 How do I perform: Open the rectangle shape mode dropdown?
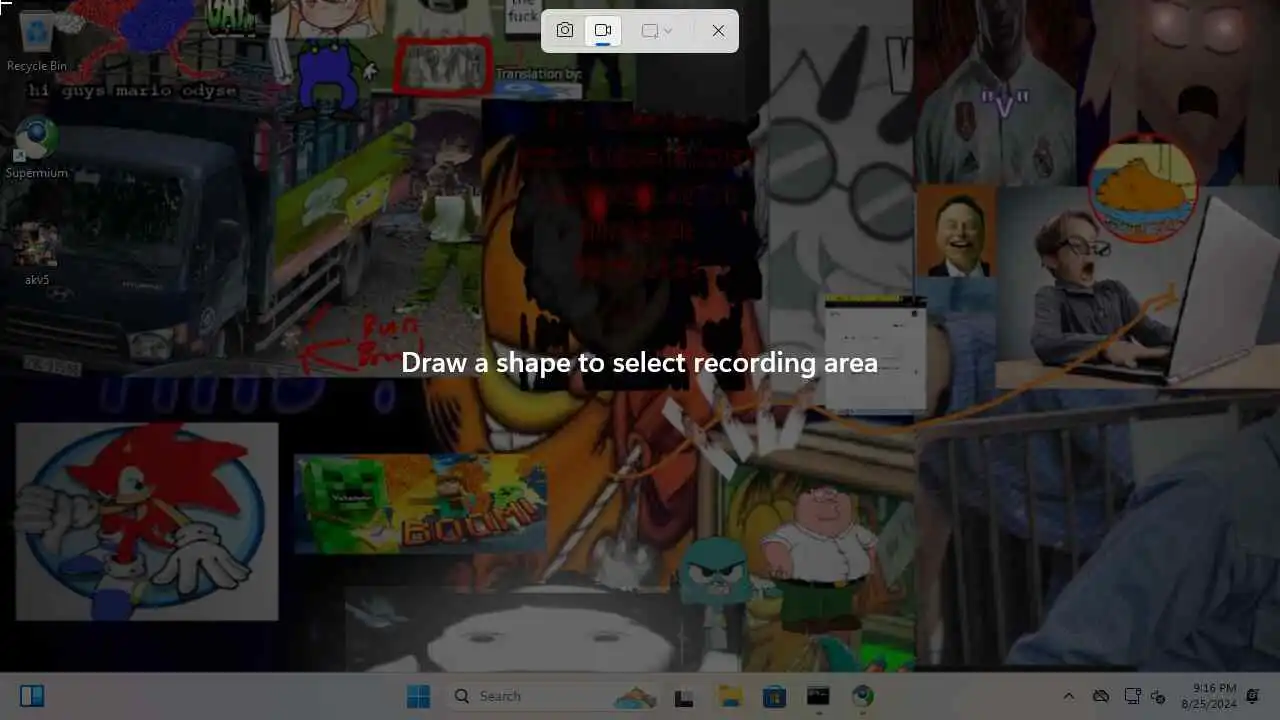(657, 31)
